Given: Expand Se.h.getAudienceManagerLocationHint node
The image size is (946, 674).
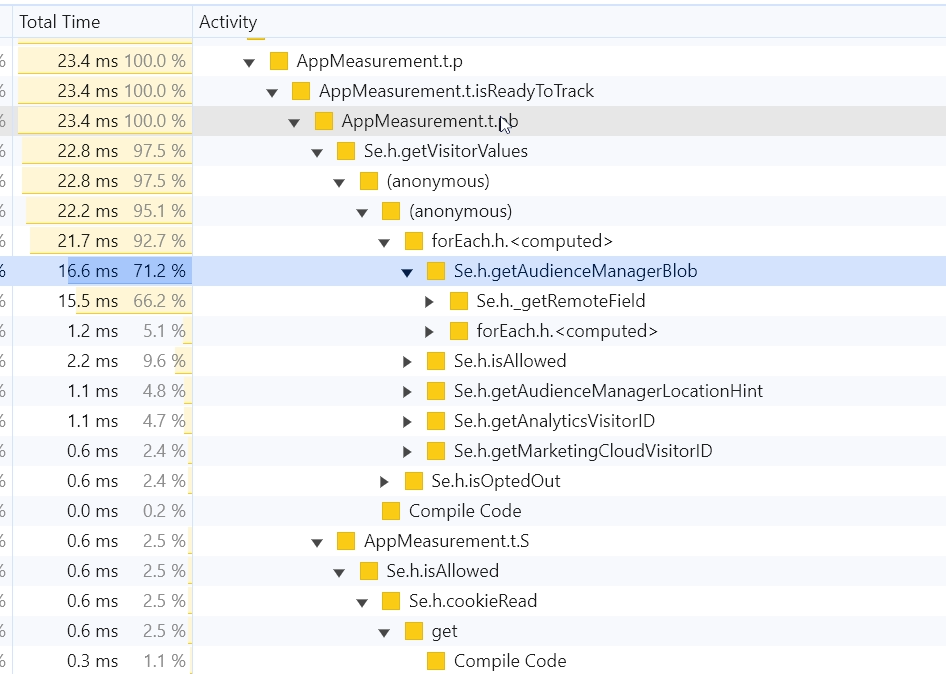Looking at the screenshot, I should 406,391.
